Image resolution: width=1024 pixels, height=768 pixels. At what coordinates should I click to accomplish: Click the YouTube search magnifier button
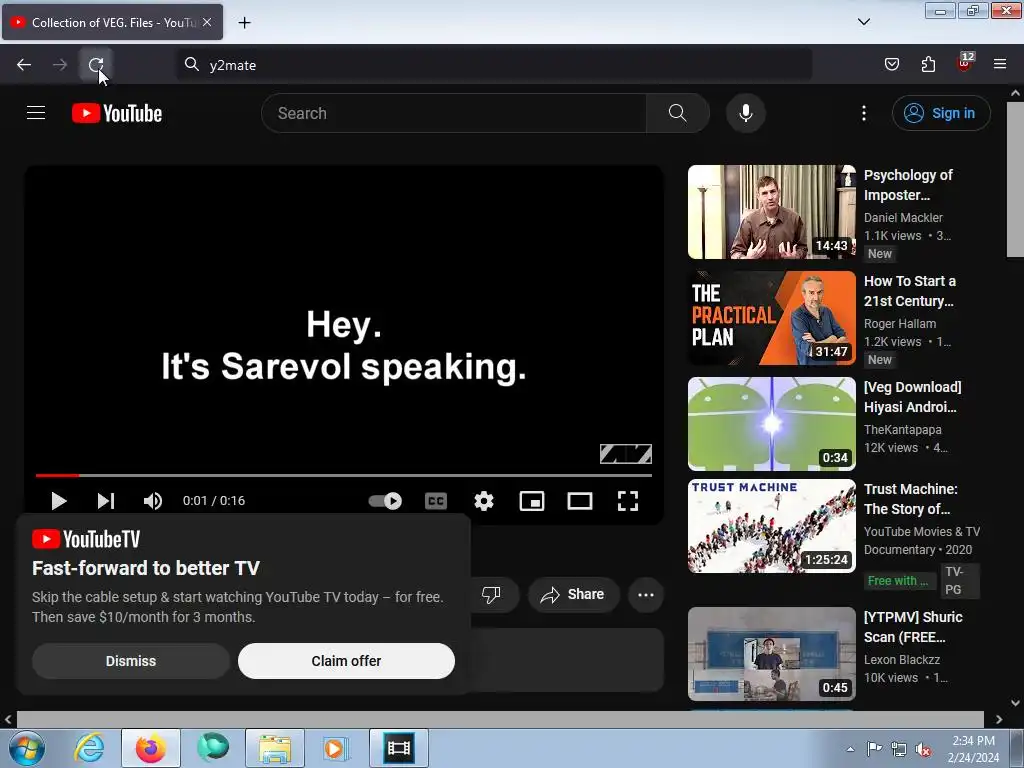(678, 113)
